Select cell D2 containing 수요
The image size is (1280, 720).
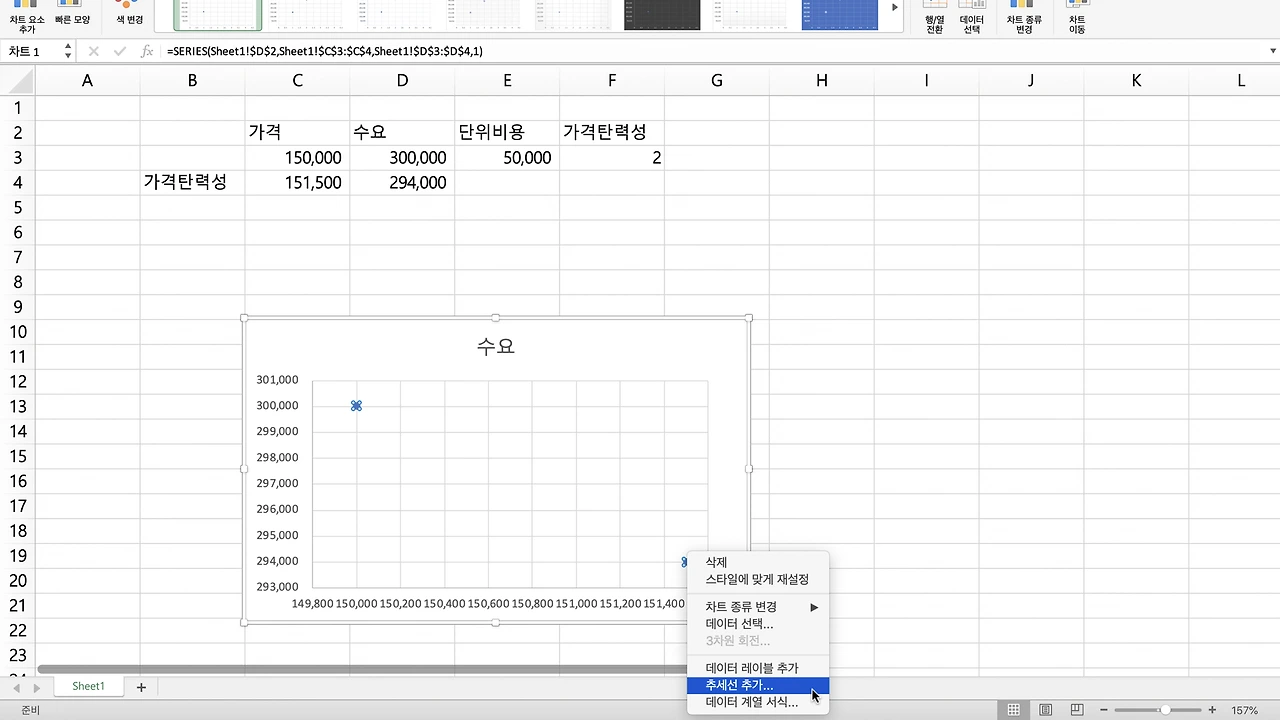pos(402,132)
